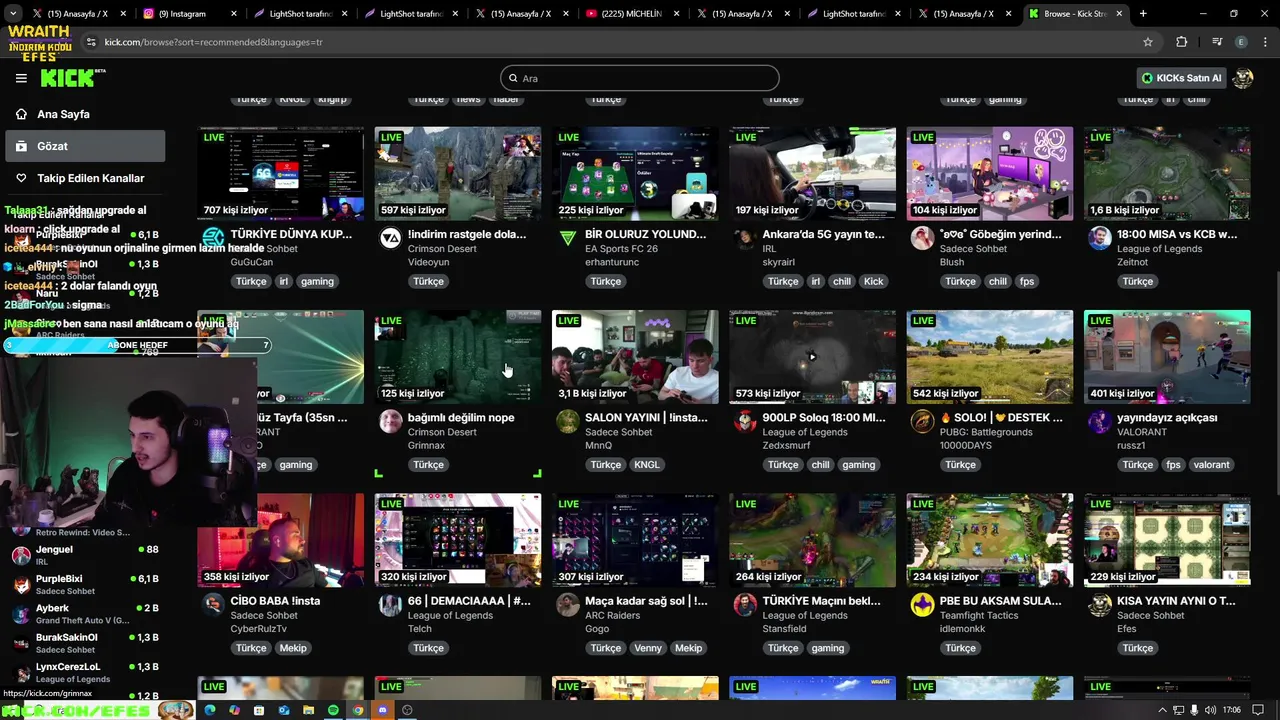Go to Ana Sayfa in sidebar
Image resolution: width=1280 pixels, height=720 pixels.
pyautogui.click(x=85, y=114)
